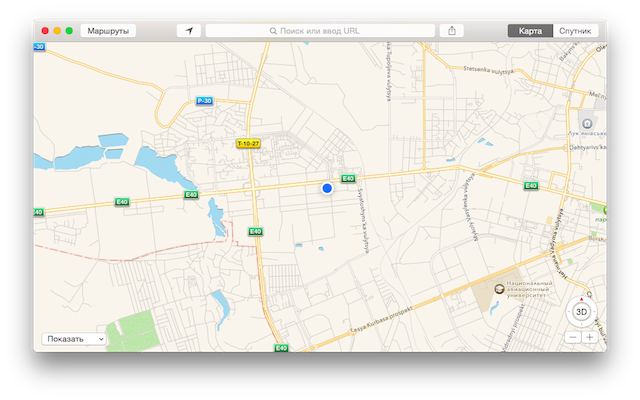Viewport: 640px width, 400px height.
Task: Toggle the 3D view compass button
Action: (581, 312)
